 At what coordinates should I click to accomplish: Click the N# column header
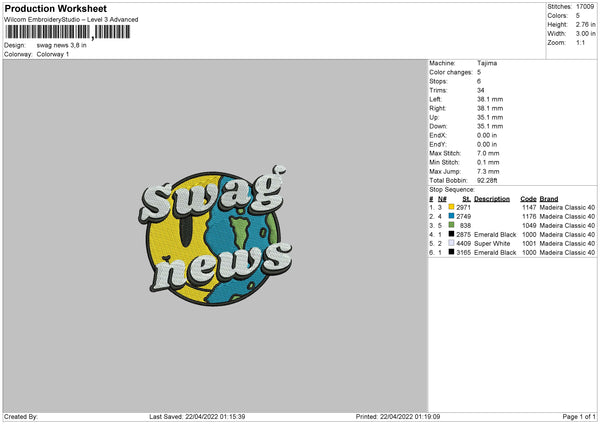(442, 199)
